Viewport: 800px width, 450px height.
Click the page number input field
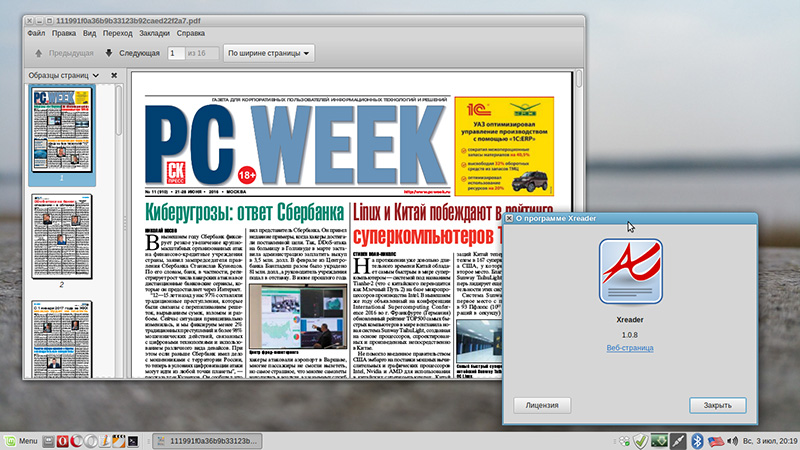176,53
